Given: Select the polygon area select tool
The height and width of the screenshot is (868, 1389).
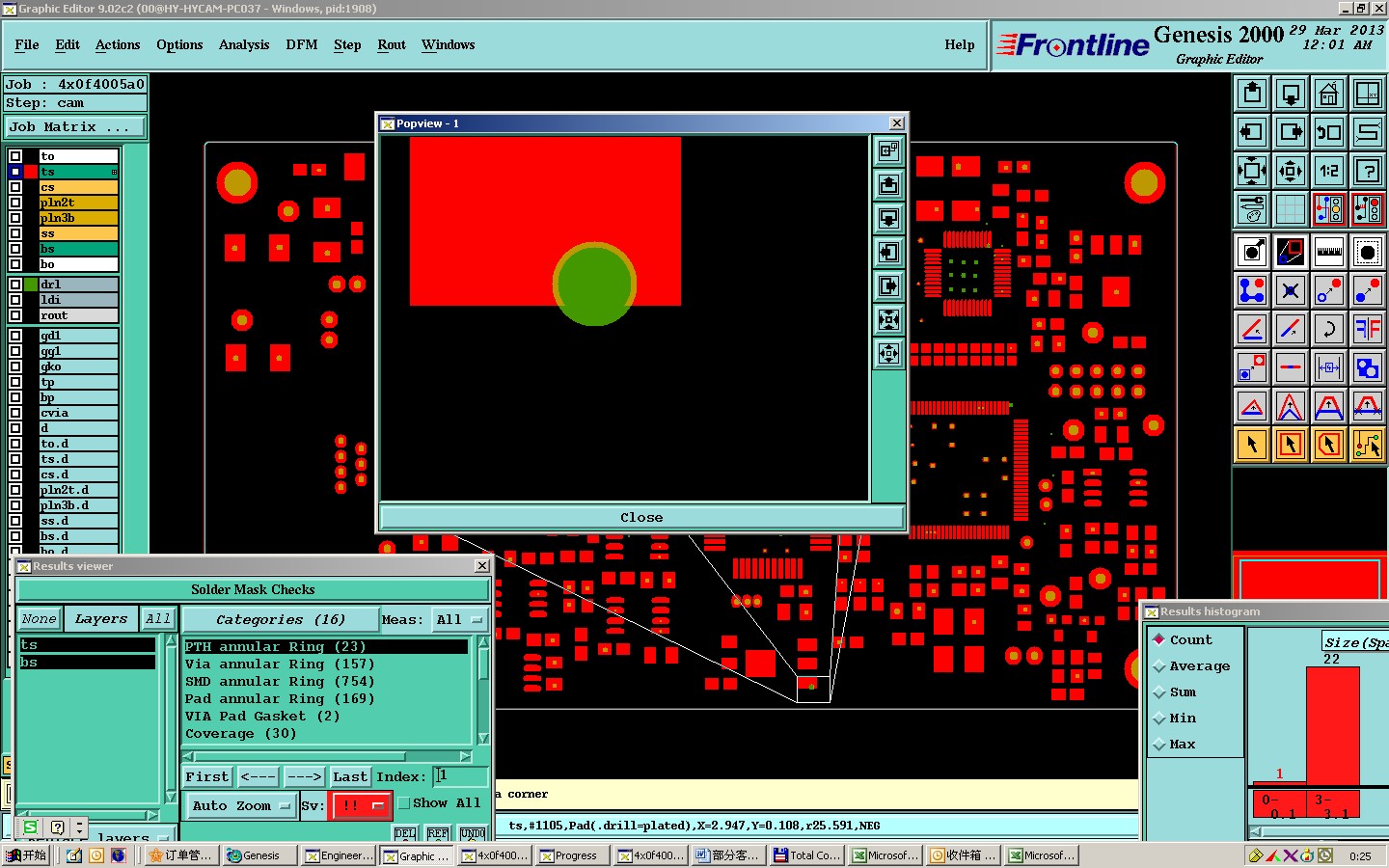Looking at the screenshot, I should tap(1329, 445).
